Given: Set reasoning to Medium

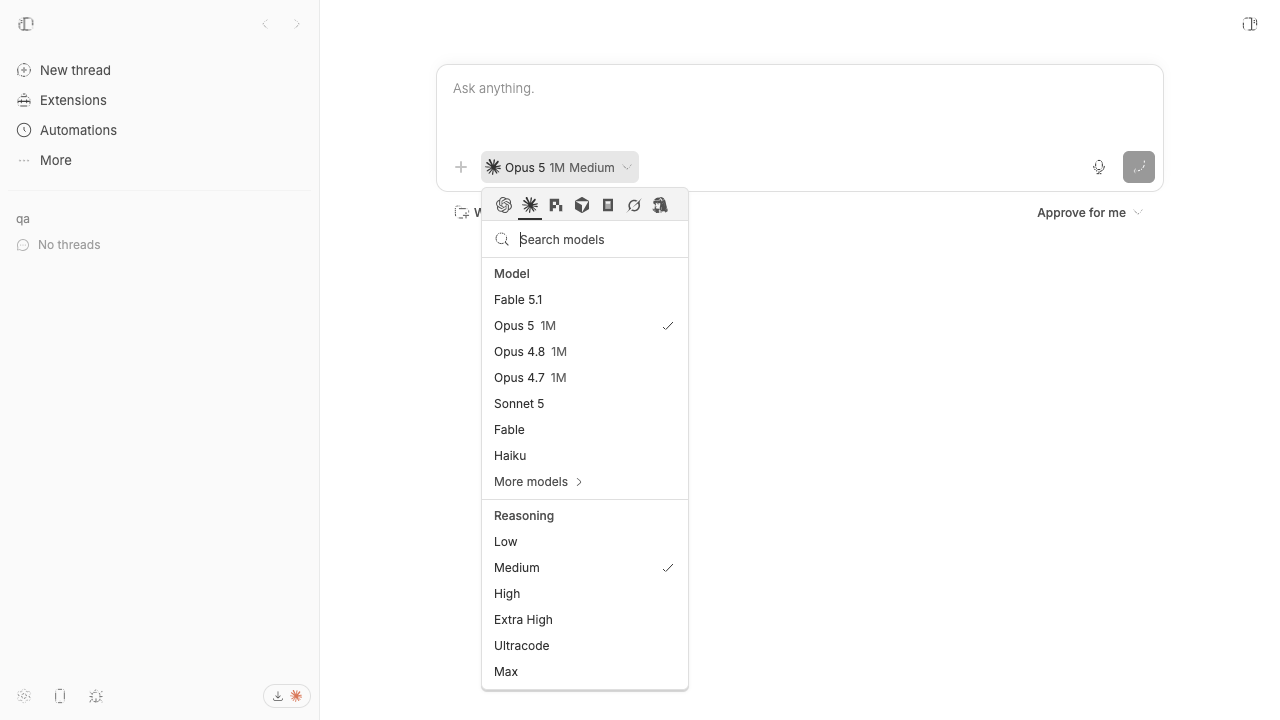Looking at the screenshot, I should (x=585, y=567).
